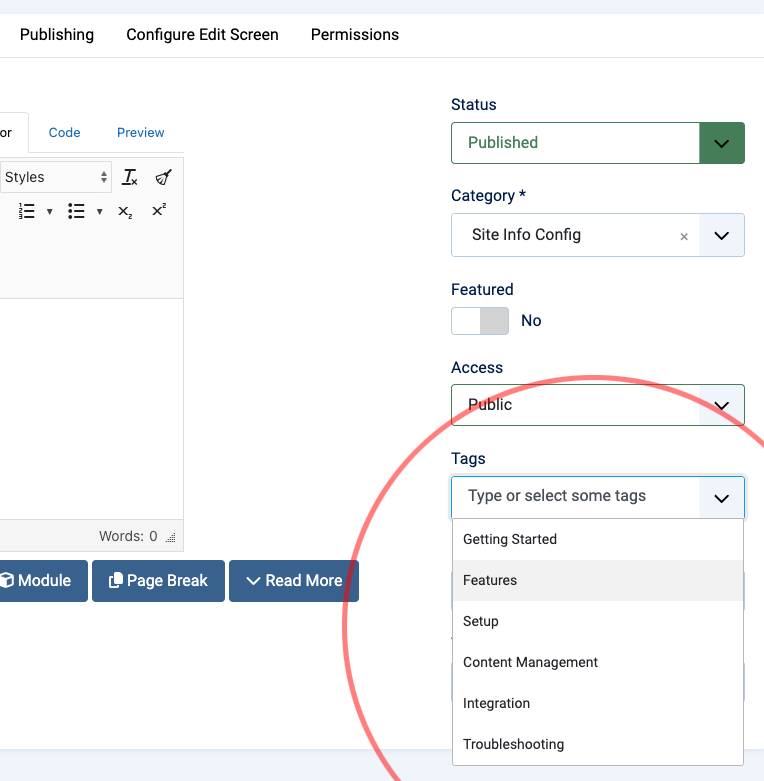The height and width of the screenshot is (781, 764).
Task: Apply superscript formatting
Action: point(159,211)
